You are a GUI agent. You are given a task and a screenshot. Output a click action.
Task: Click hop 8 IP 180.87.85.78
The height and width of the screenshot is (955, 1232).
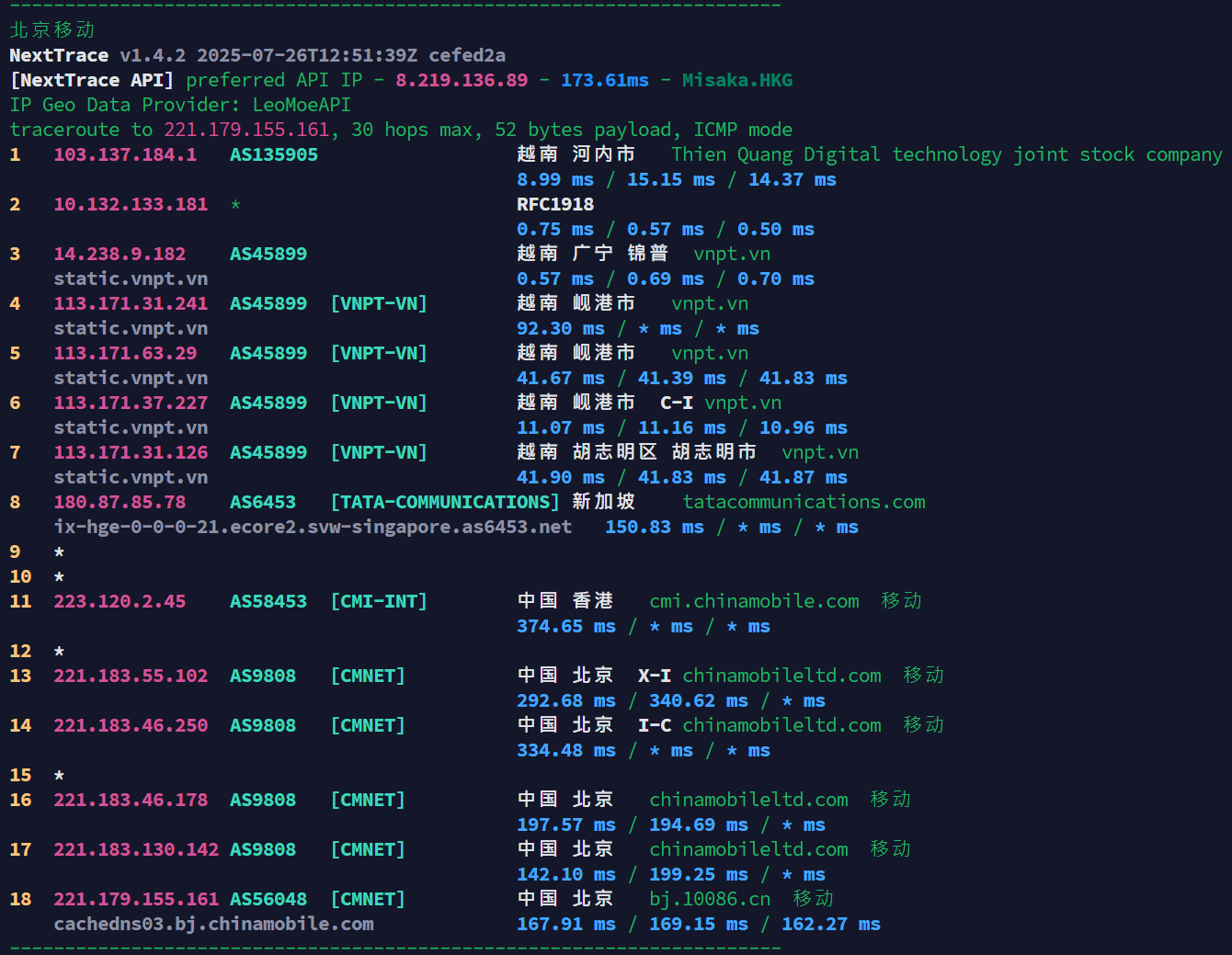point(120,502)
